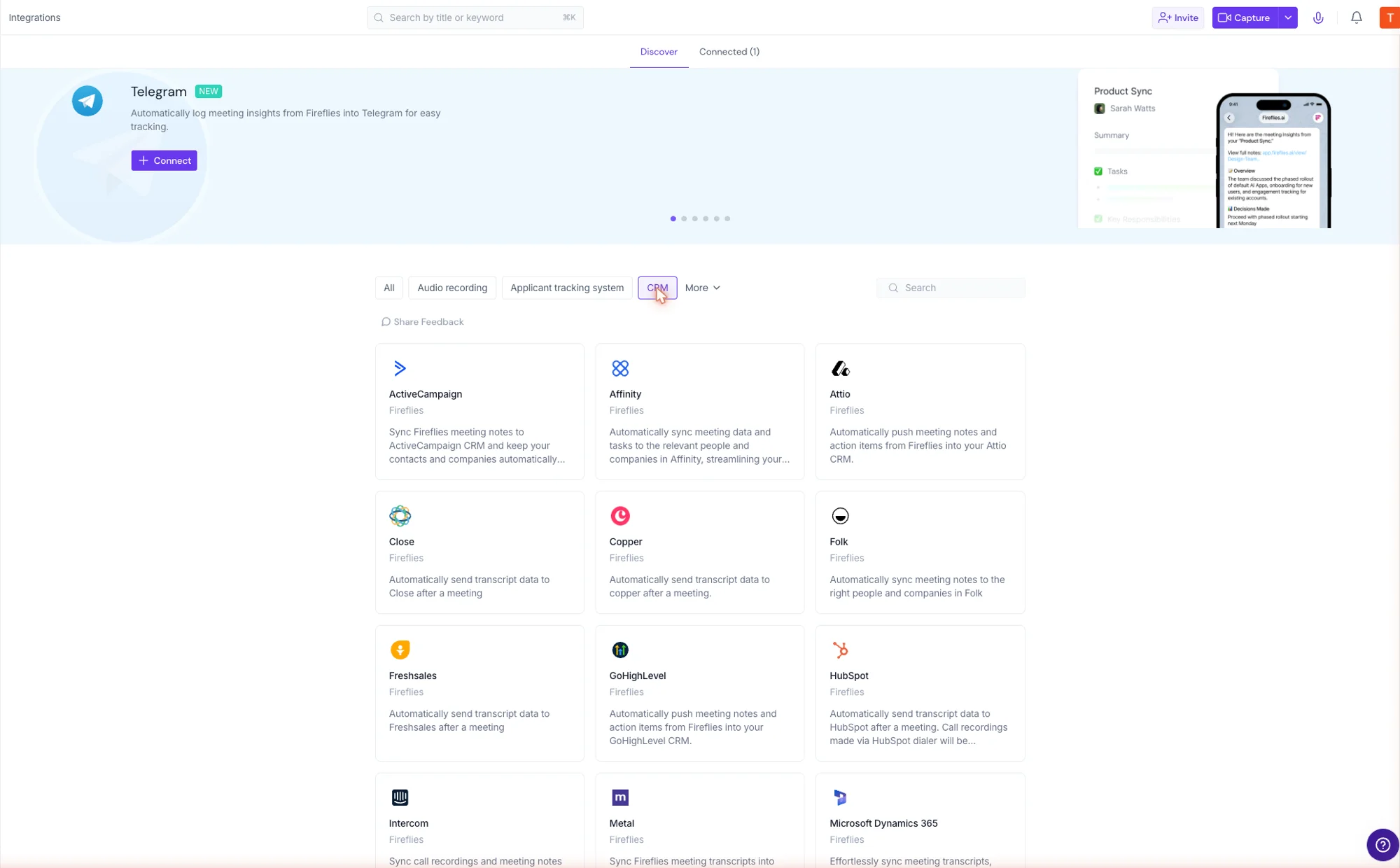The image size is (1400, 868).
Task: Open the help question mark button
Action: tap(1382, 845)
